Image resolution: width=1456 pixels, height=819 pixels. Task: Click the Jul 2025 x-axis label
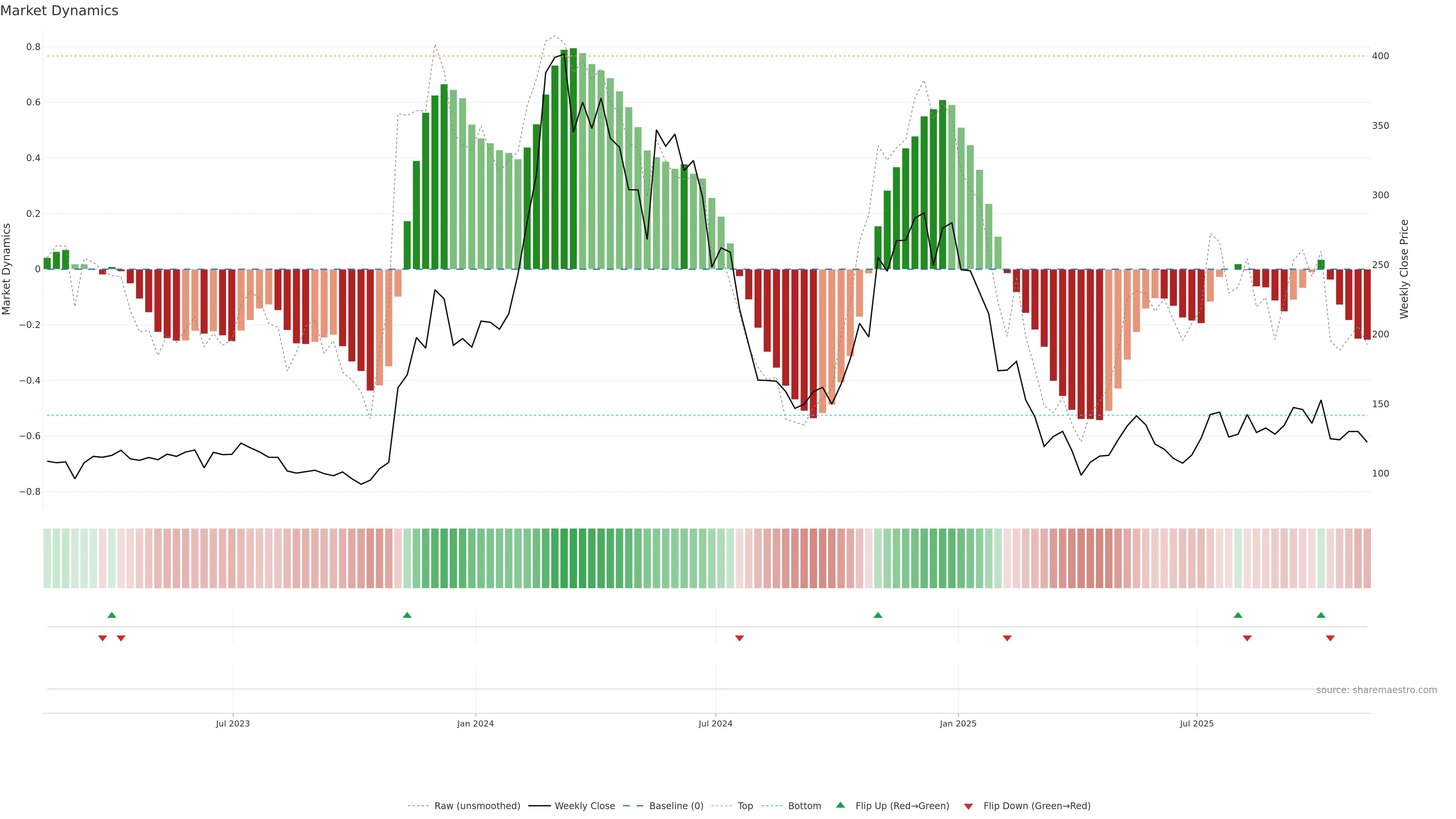pyautogui.click(x=1197, y=723)
